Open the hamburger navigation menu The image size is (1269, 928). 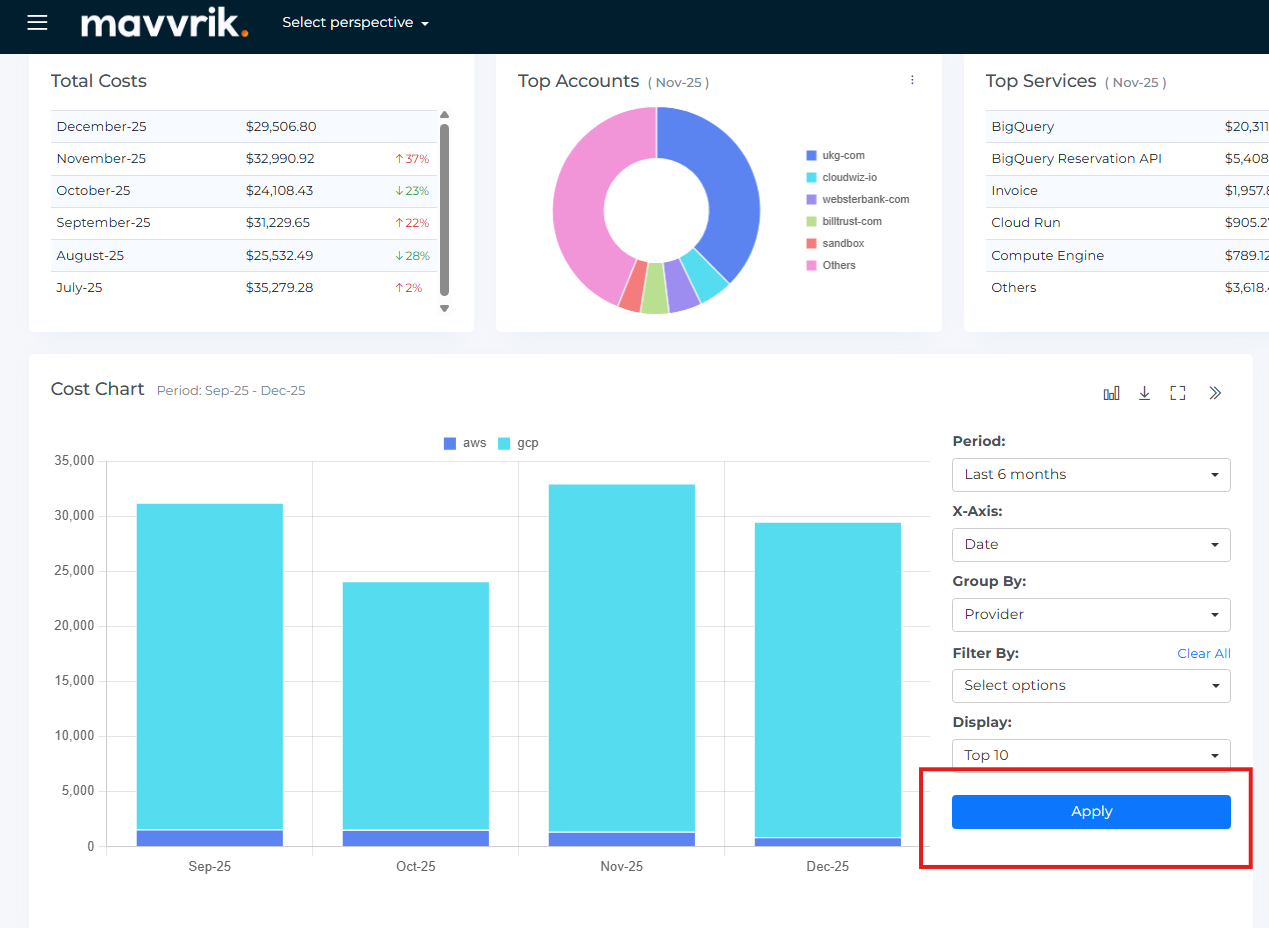[x=37, y=22]
